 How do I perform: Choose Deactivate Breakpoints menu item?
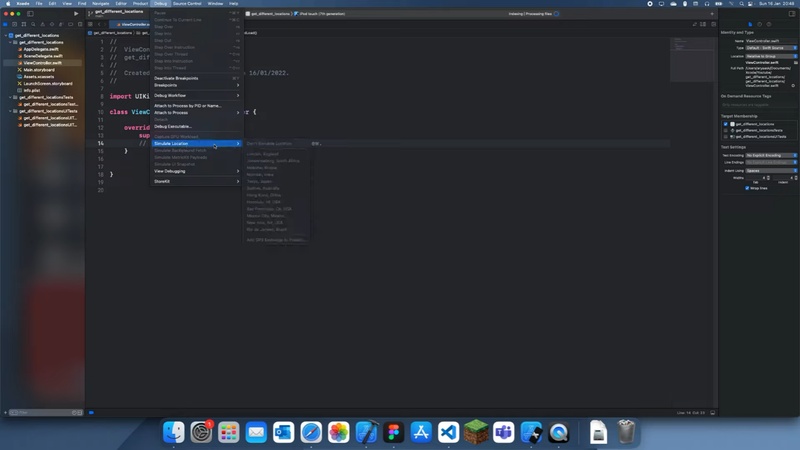pyautogui.click(x=196, y=78)
